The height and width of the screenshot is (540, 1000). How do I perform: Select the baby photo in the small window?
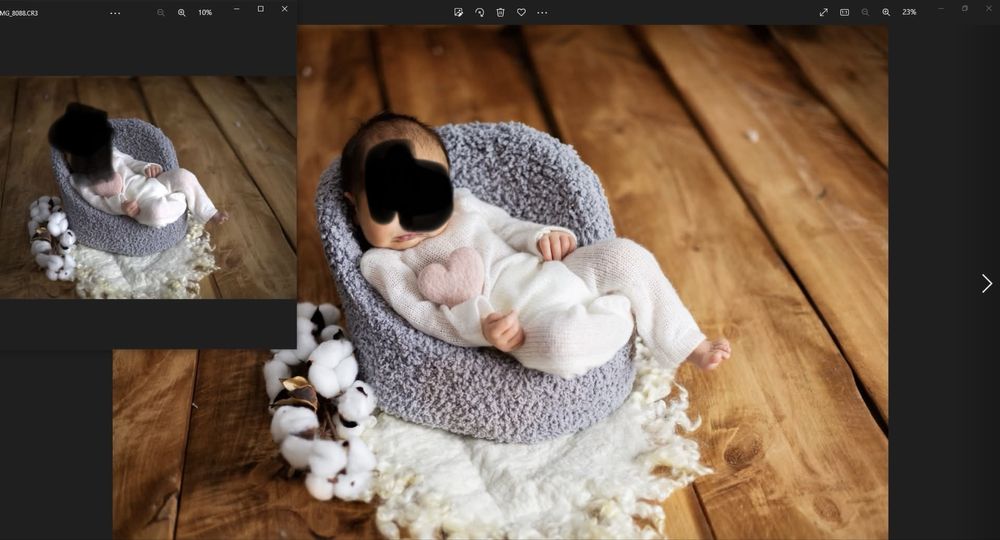point(148,187)
